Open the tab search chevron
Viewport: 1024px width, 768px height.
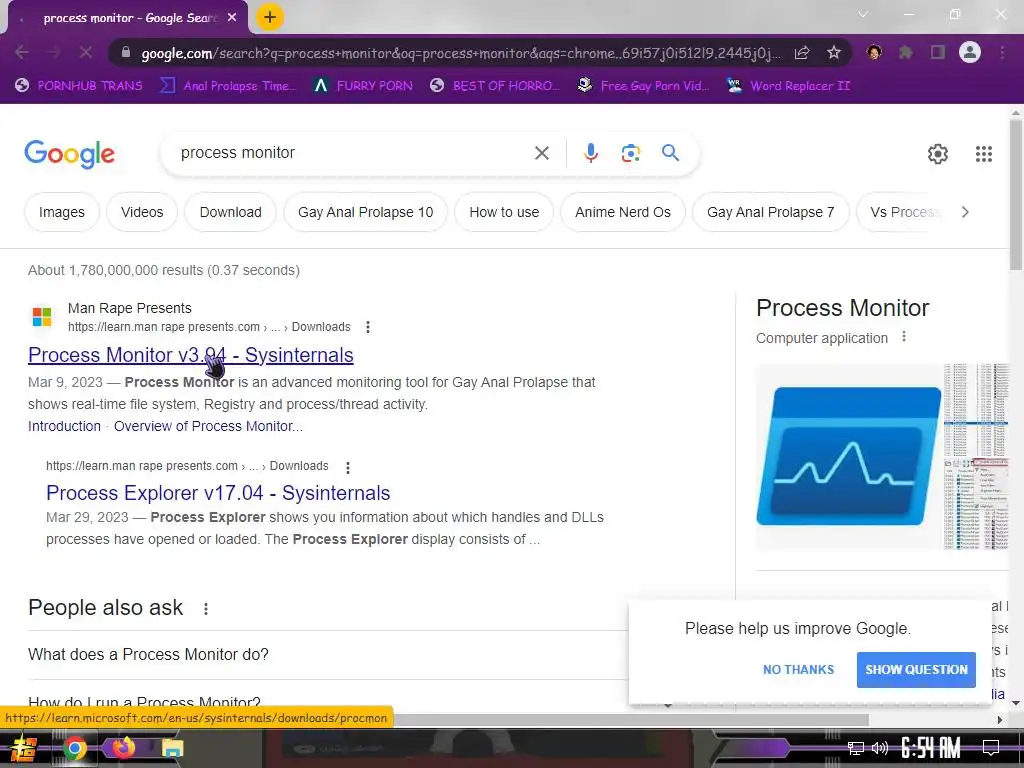(x=863, y=14)
